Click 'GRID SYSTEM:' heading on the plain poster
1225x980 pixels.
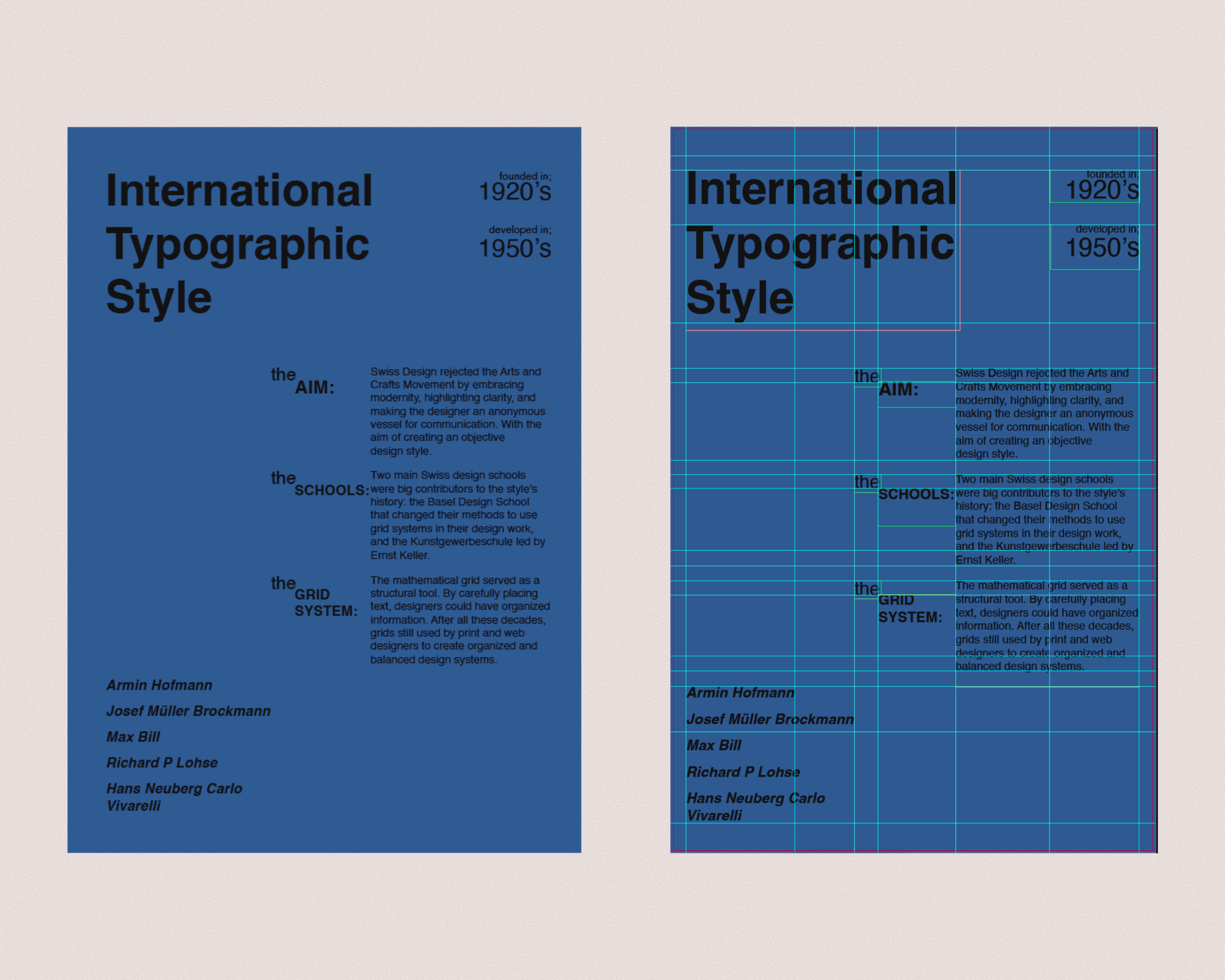click(326, 603)
